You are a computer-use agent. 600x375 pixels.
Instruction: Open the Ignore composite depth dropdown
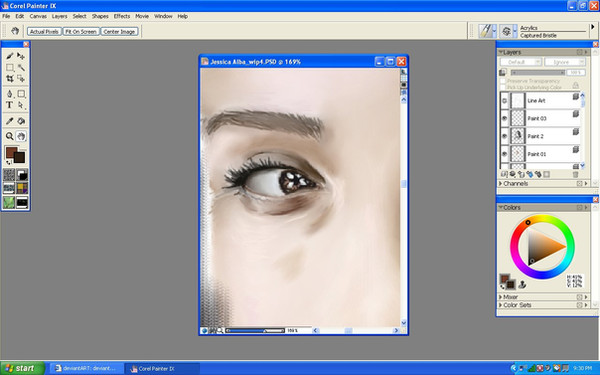click(x=565, y=62)
